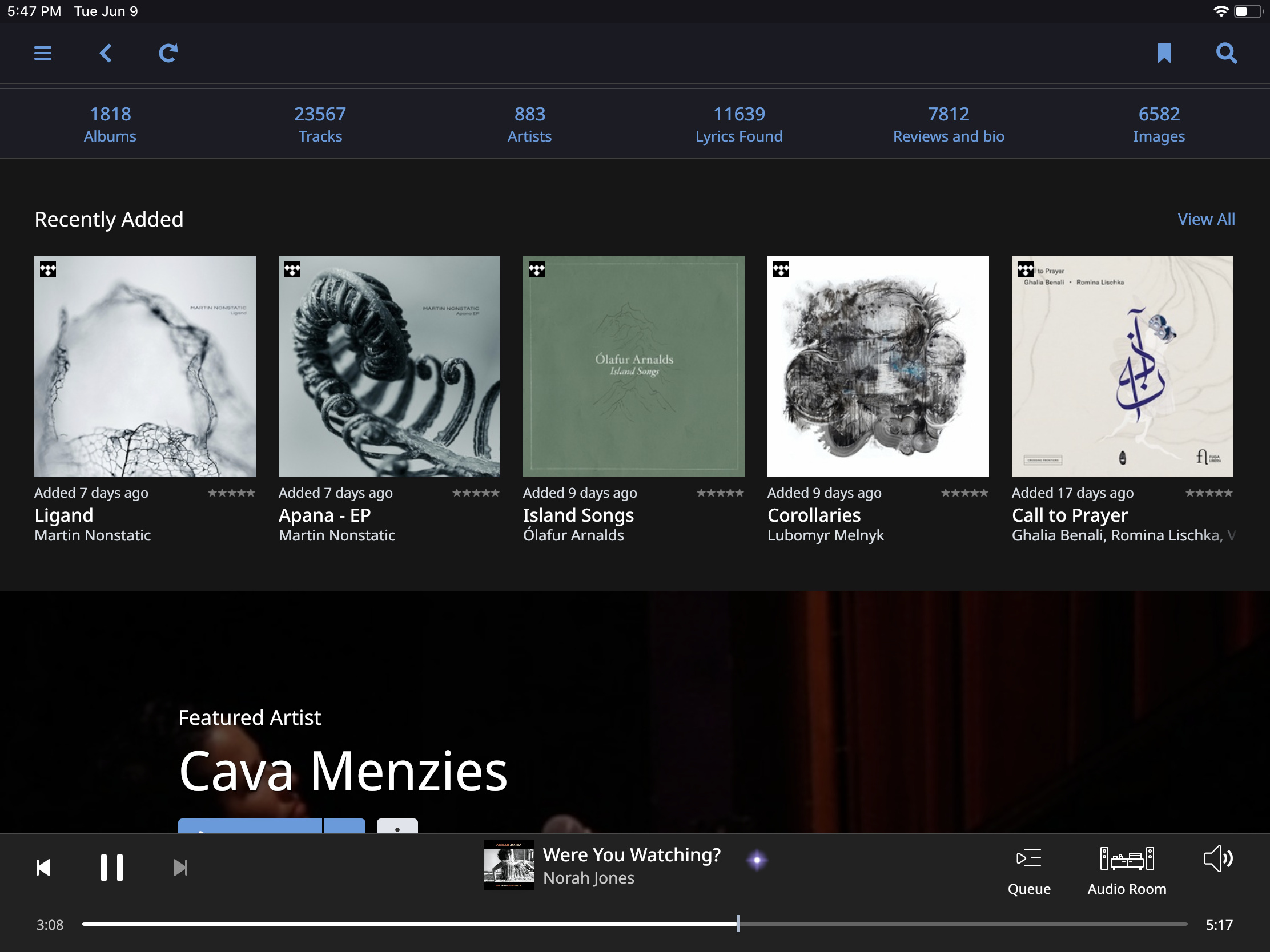Open the 883 Artists list

(x=529, y=124)
